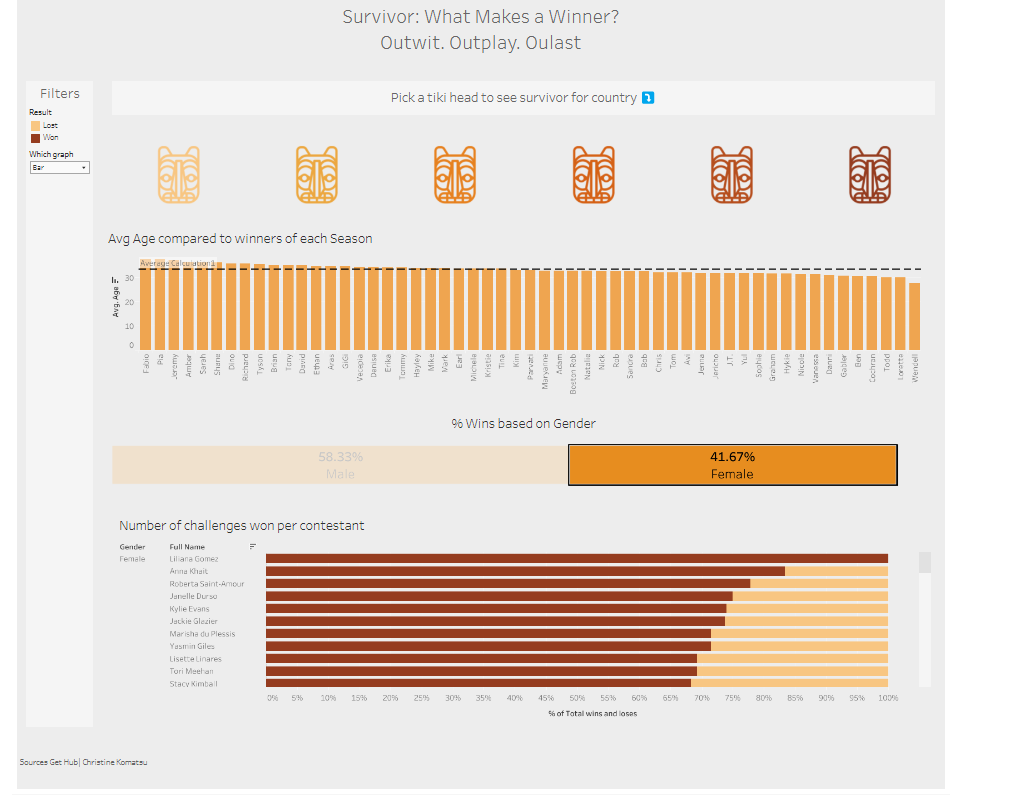Click the % Wins based on Gender title
Screen dimensions: 1021x795
click(524, 424)
